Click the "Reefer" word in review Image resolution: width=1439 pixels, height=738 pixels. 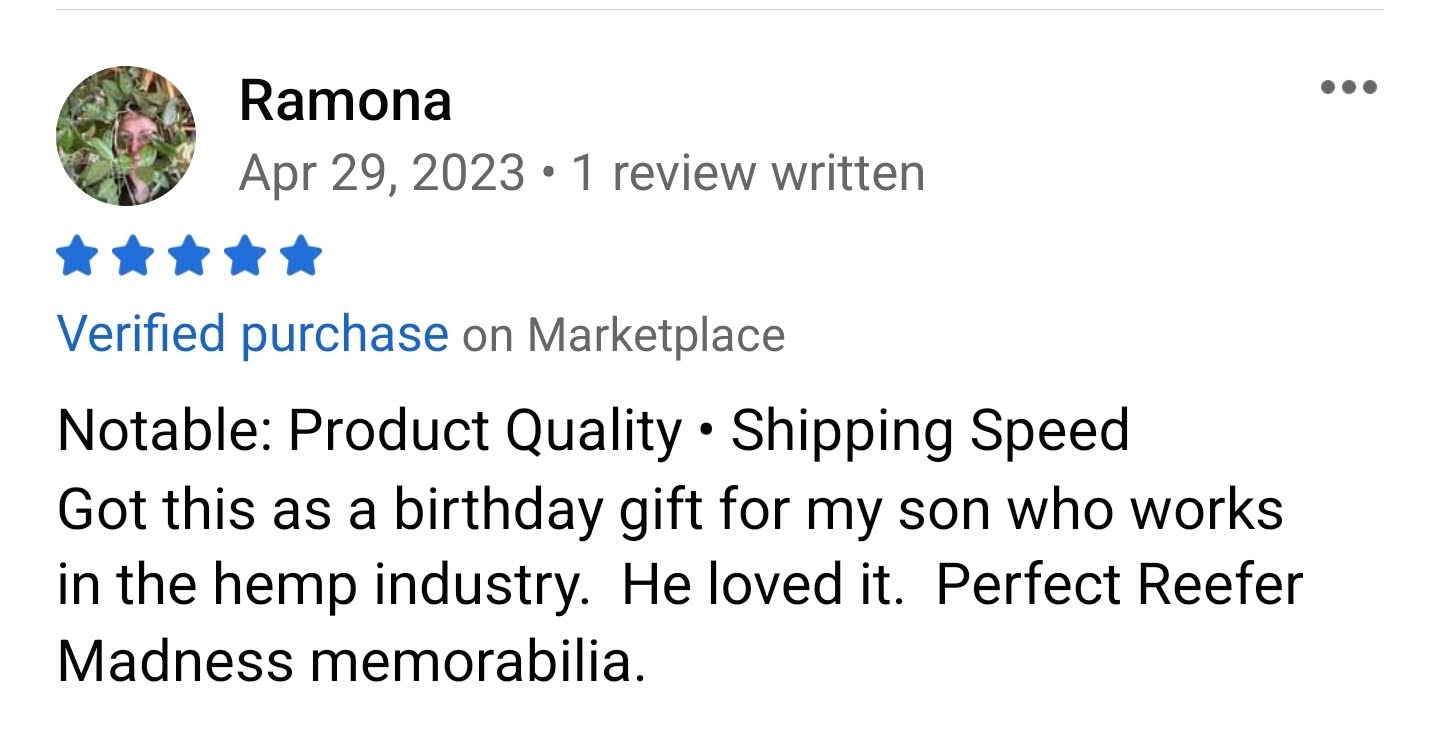coord(1220,585)
